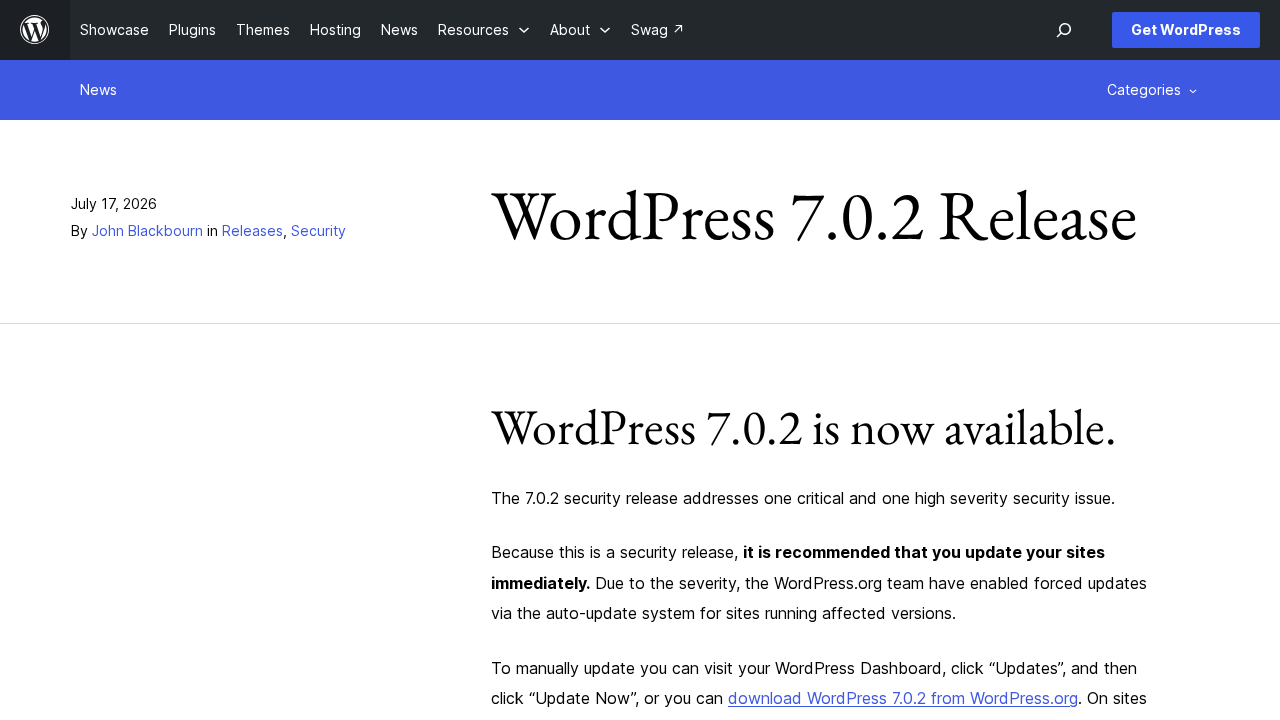Viewport: 1280px width, 720px height.
Task: Expand the Categories dropdown
Action: coord(1152,90)
